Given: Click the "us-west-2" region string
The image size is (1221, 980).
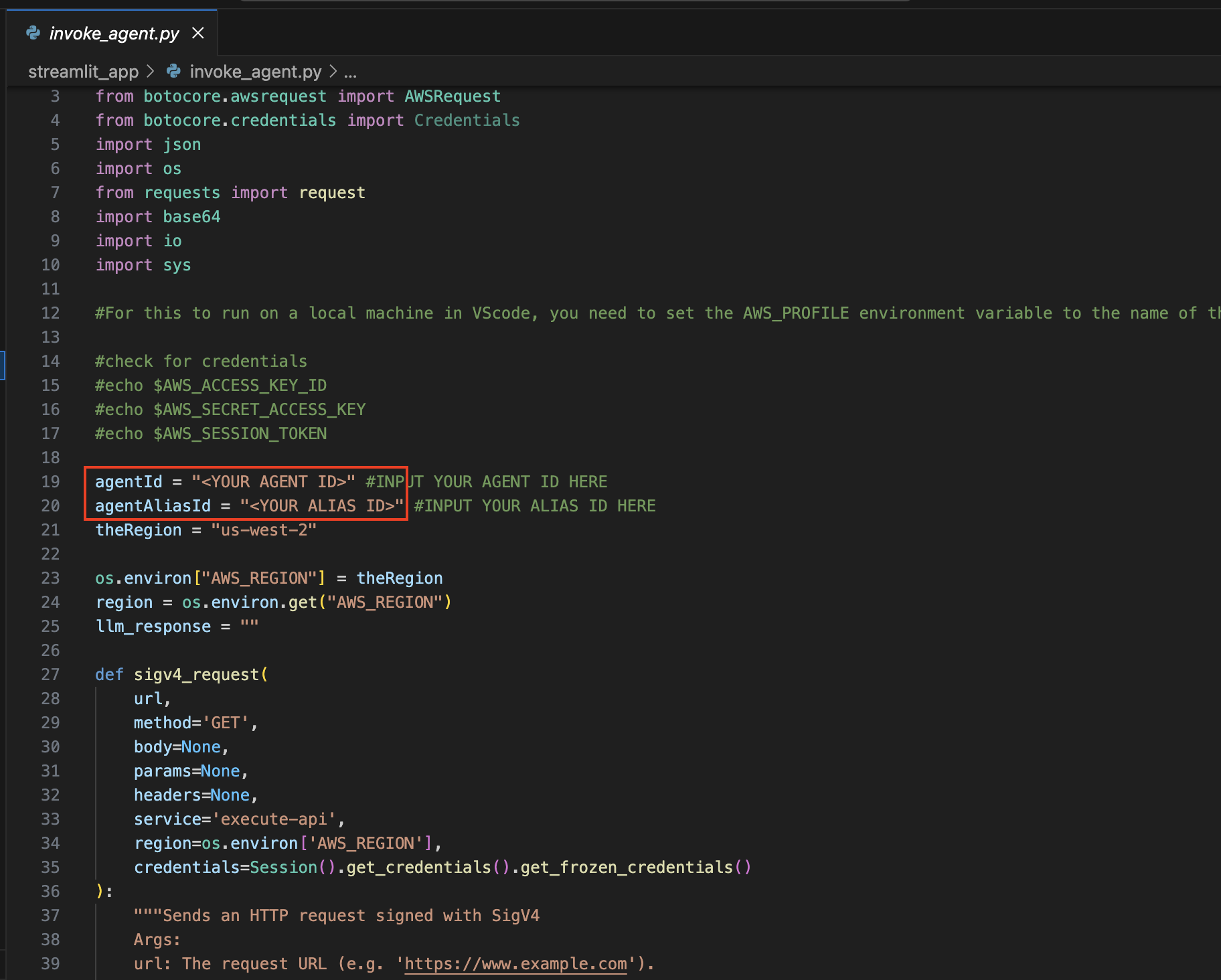Looking at the screenshot, I should click(x=264, y=530).
